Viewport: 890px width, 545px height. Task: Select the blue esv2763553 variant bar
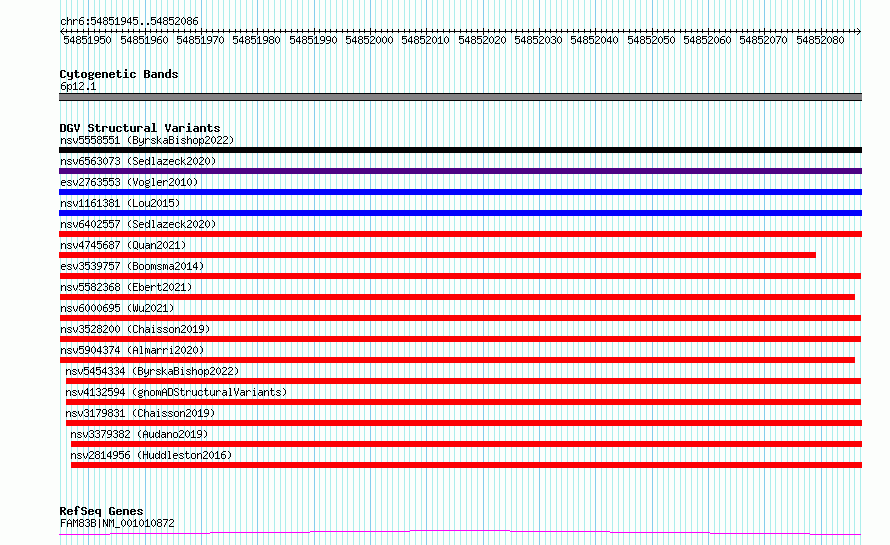click(460, 192)
